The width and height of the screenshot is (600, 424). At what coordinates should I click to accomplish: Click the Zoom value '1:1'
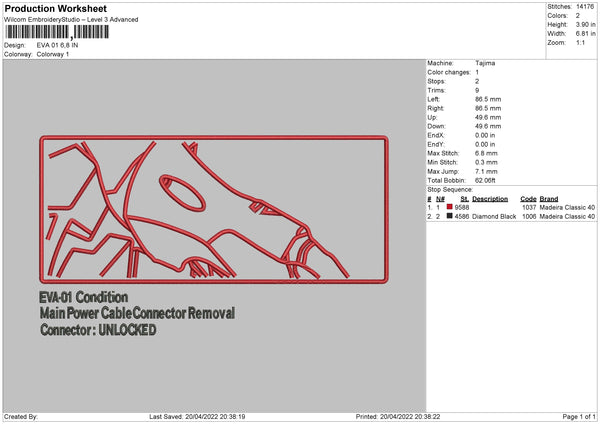tap(580, 42)
